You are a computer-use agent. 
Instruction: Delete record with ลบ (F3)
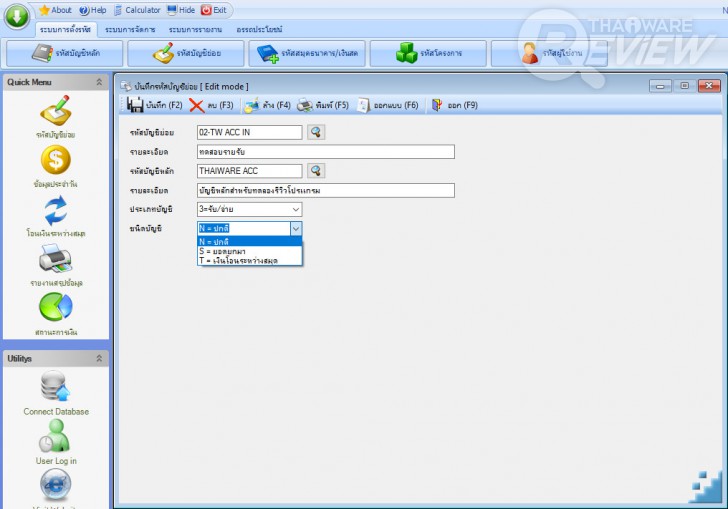coord(211,105)
